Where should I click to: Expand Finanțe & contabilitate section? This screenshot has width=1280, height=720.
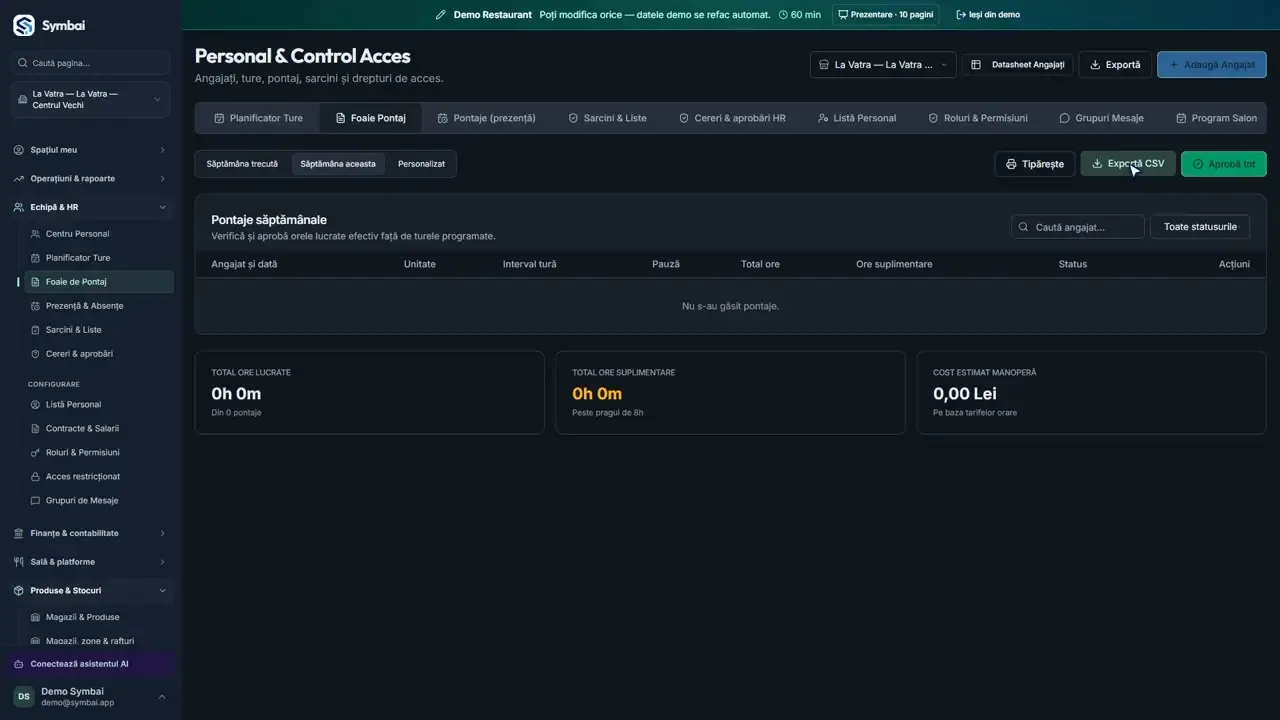[x=90, y=534]
